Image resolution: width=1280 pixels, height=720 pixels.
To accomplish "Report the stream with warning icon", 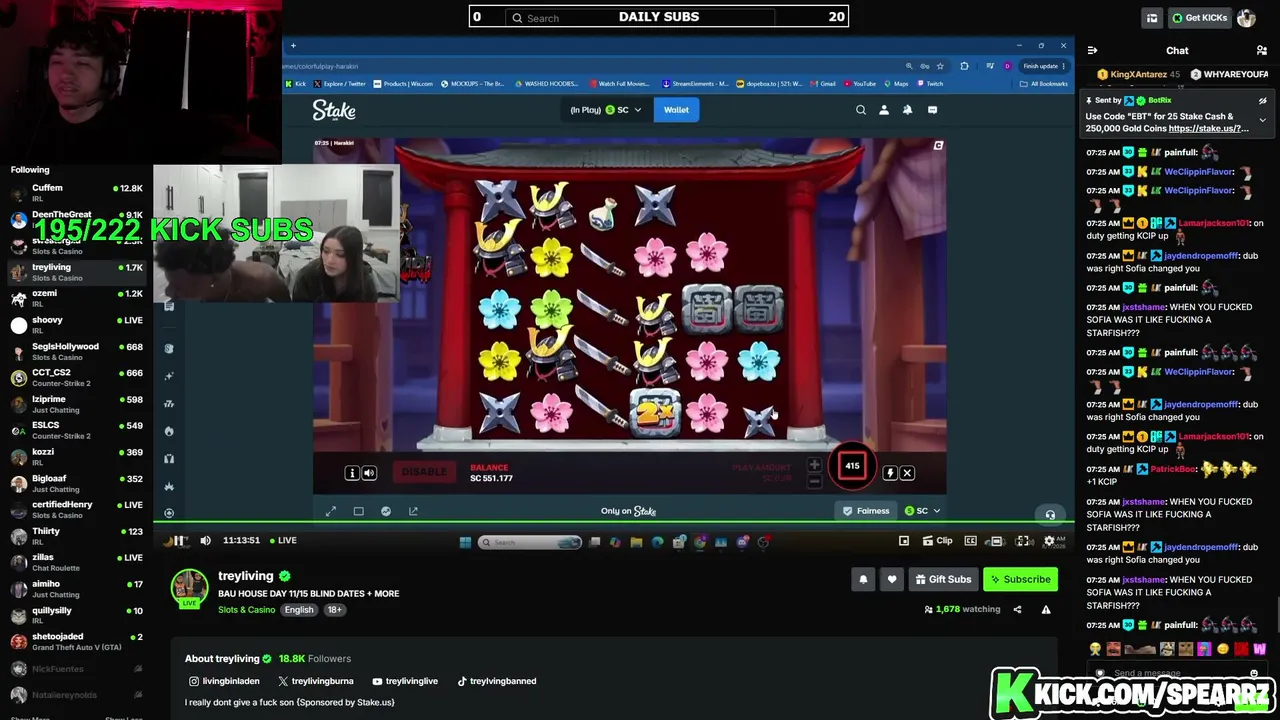I will point(1046,609).
